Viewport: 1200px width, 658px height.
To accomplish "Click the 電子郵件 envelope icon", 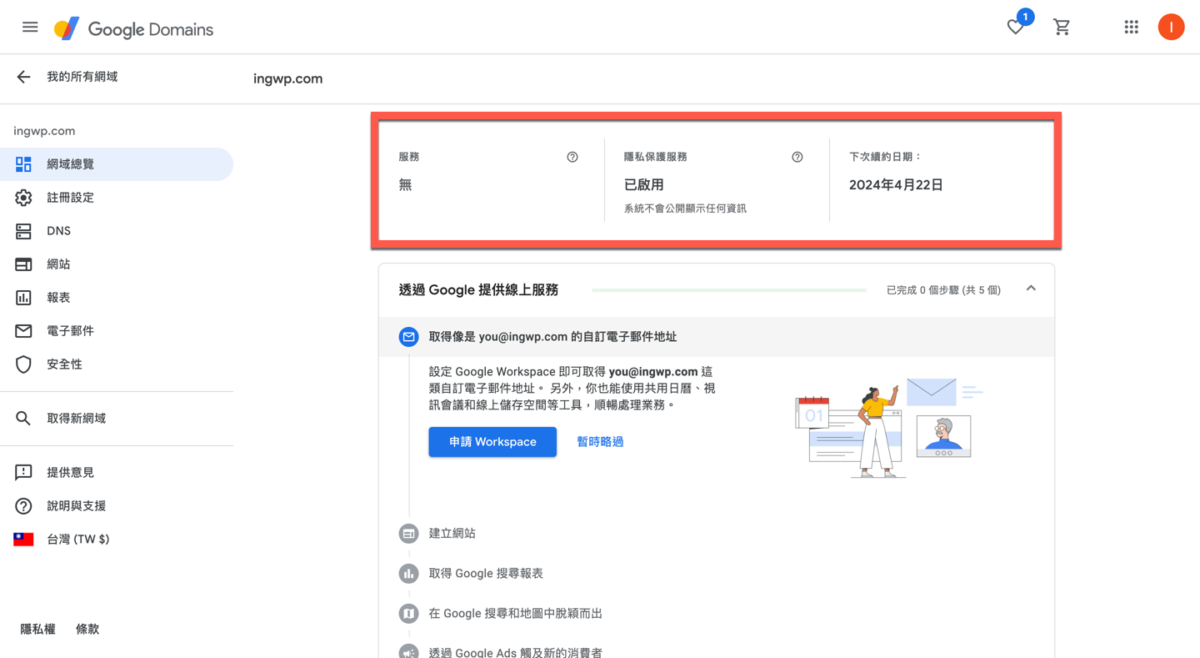I will click(23, 331).
